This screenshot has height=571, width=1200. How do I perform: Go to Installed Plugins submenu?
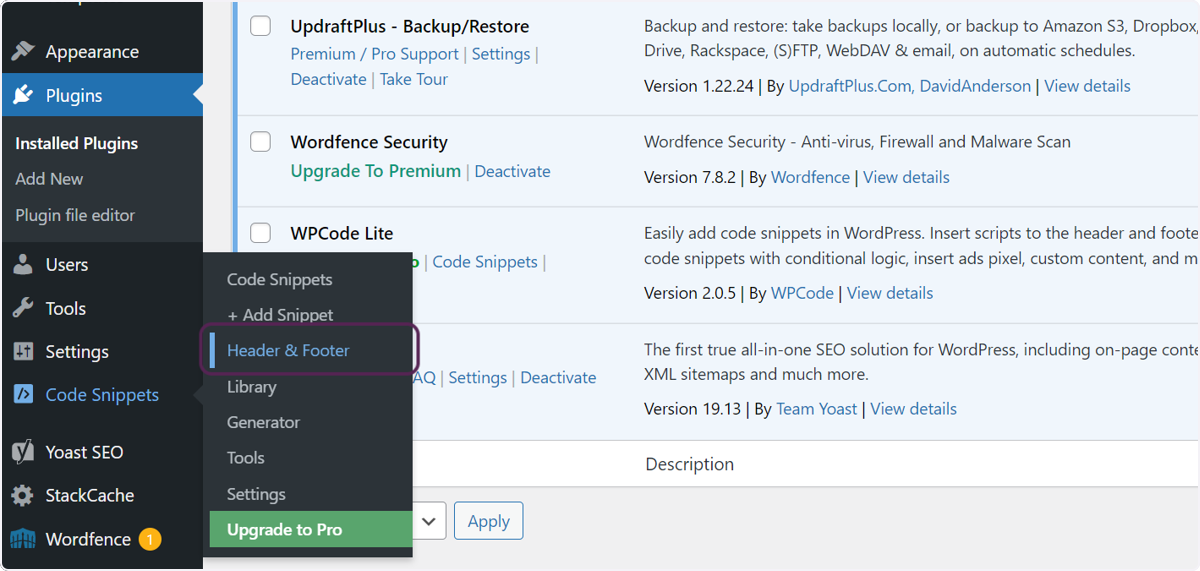(x=77, y=143)
